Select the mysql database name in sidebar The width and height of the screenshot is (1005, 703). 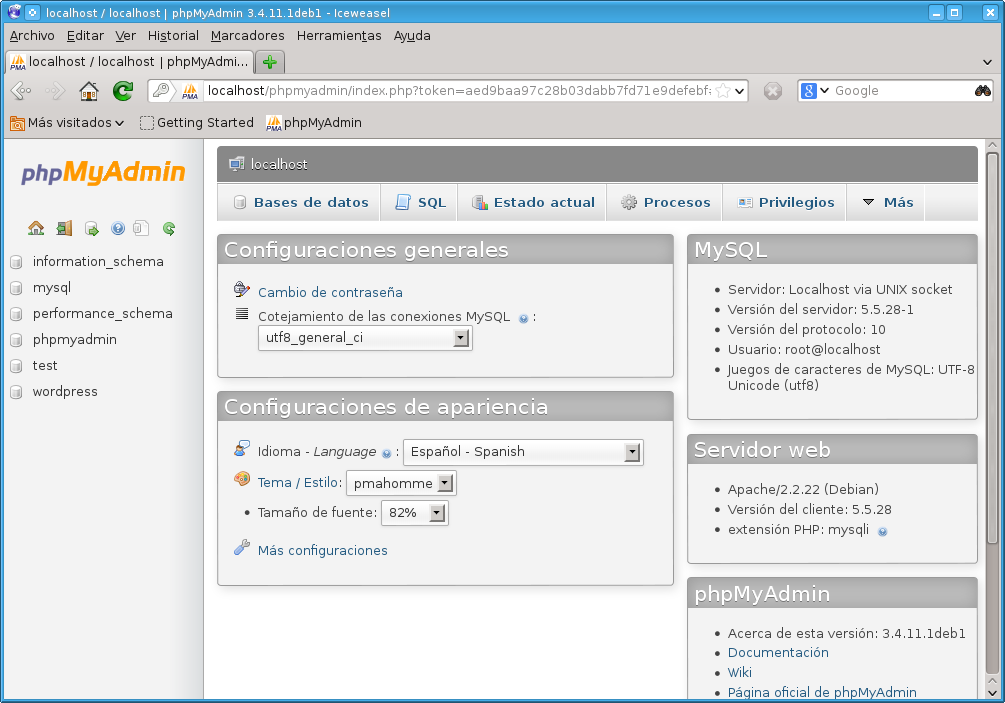point(52,288)
